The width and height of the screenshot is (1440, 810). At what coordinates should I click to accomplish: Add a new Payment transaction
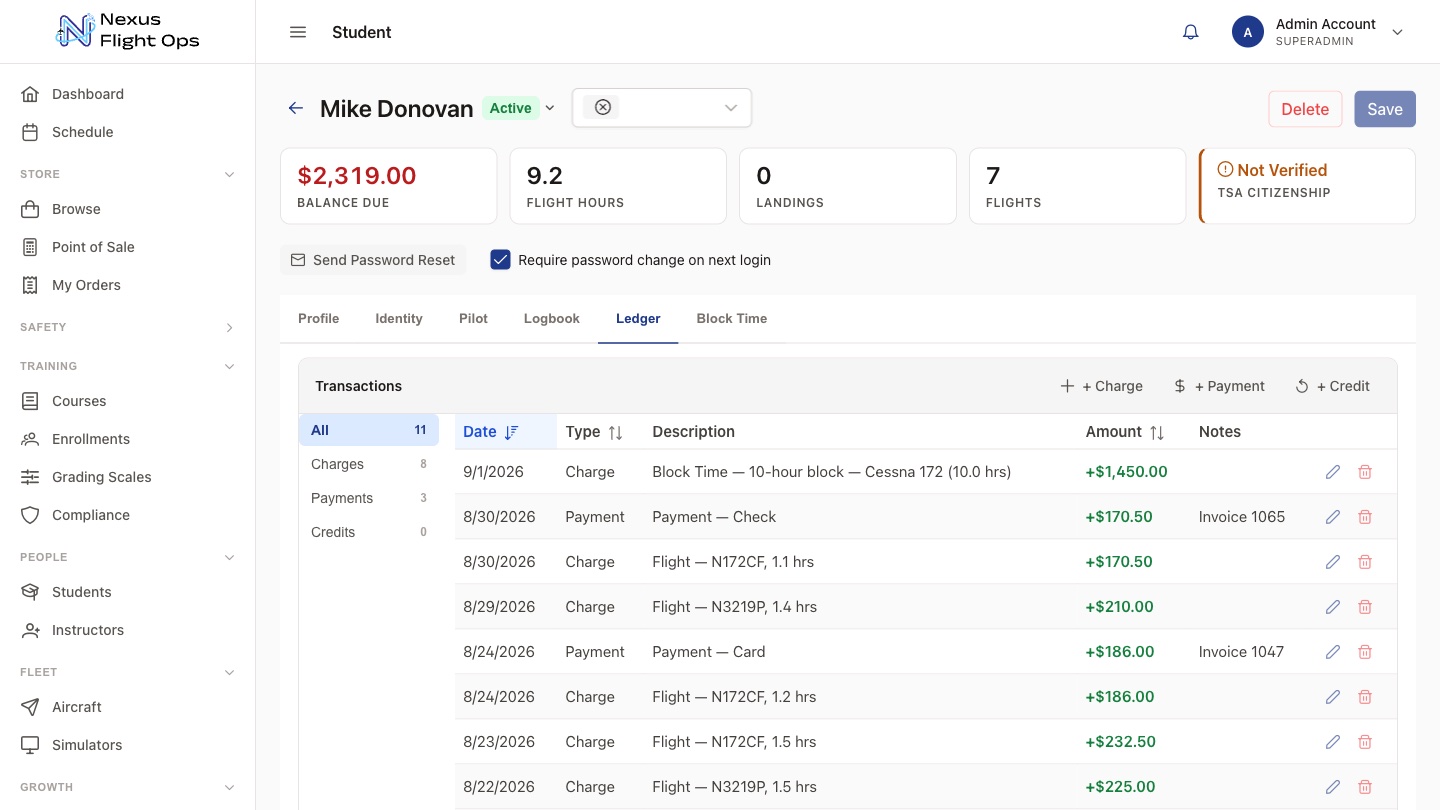click(1219, 386)
